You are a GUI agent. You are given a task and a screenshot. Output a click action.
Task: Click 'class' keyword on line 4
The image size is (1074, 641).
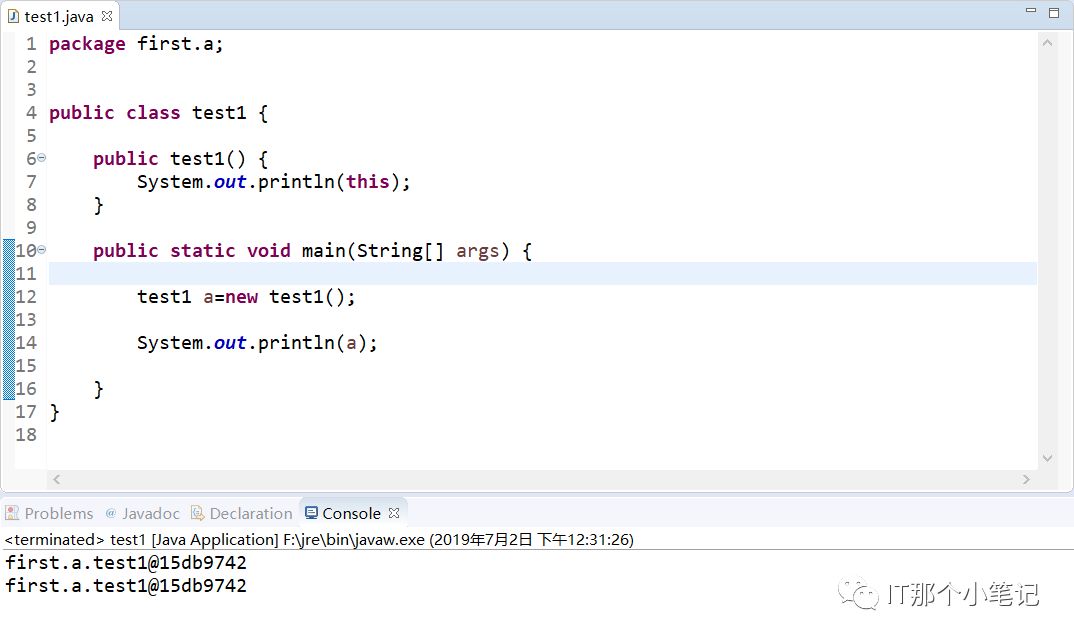click(153, 112)
